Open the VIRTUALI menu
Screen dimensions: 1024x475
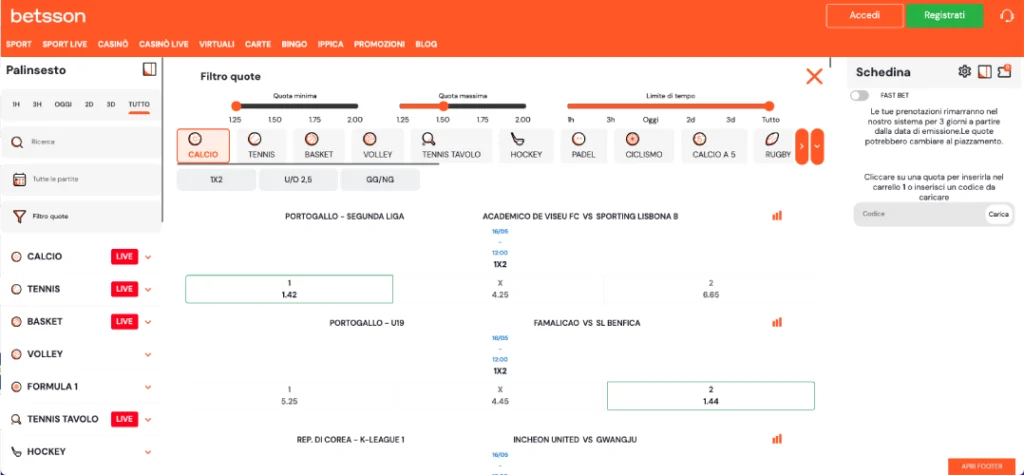[217, 44]
